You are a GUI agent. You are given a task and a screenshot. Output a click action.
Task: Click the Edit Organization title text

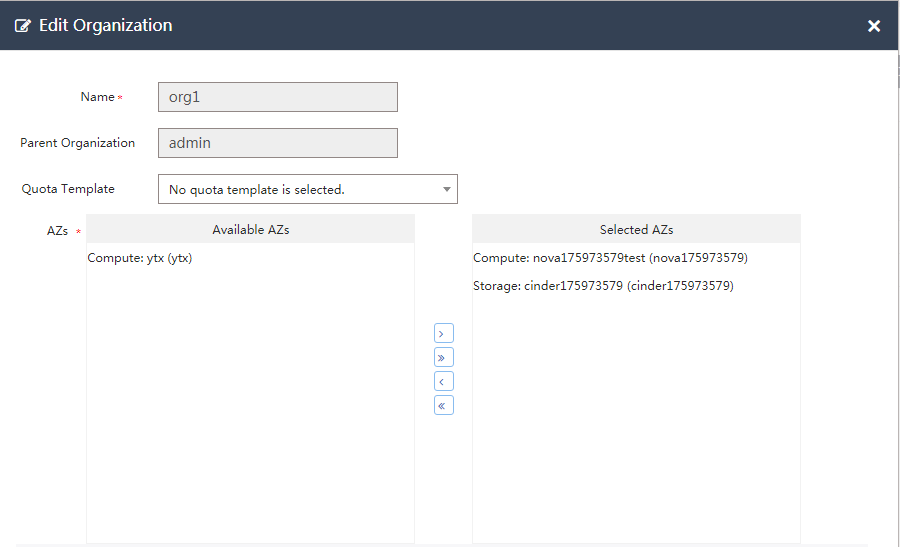pos(105,26)
